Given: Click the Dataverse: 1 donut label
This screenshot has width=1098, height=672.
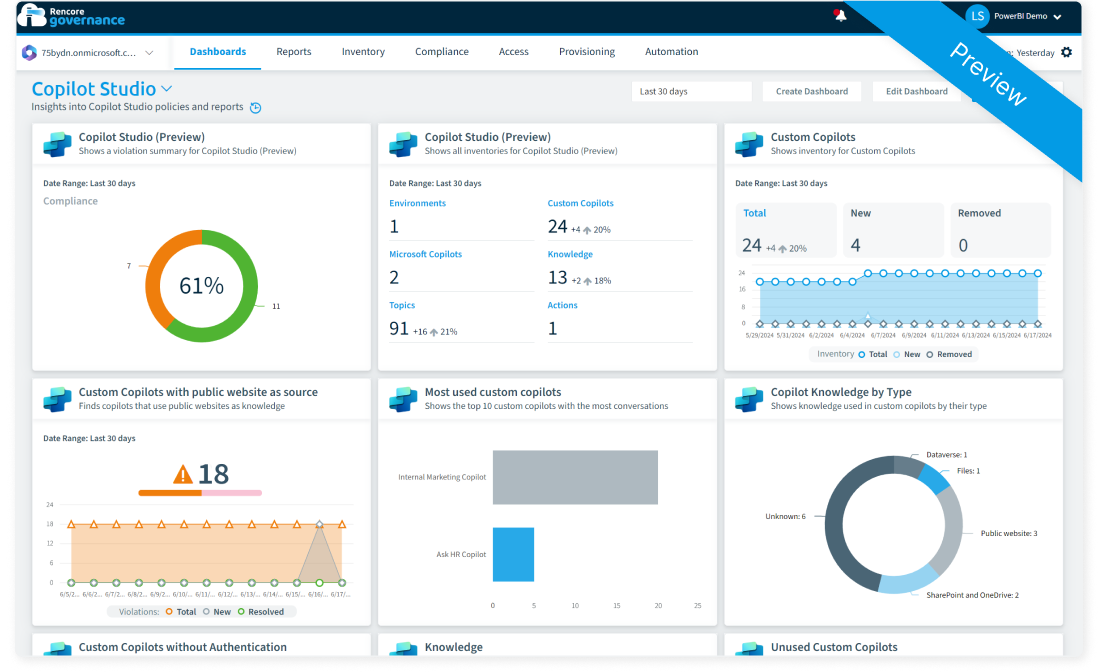Looking at the screenshot, I should 947,455.
